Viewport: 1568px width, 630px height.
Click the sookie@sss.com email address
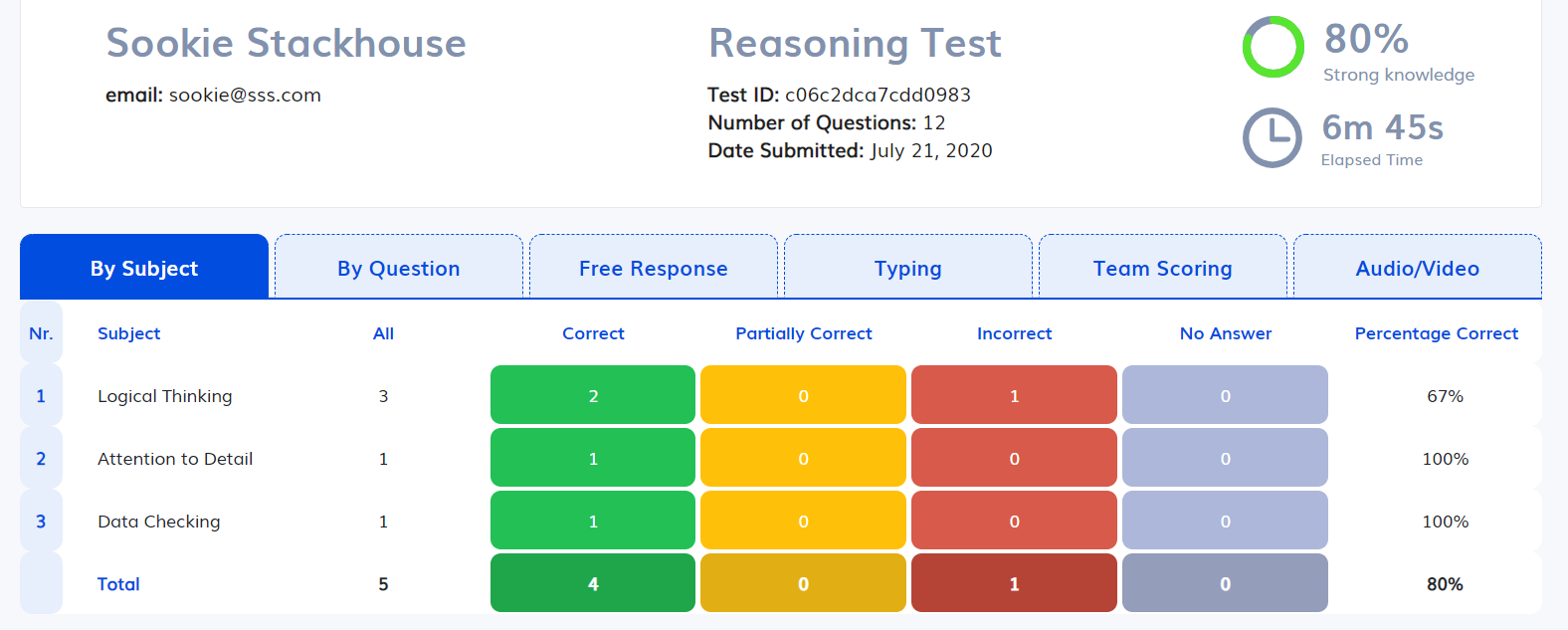245,96
